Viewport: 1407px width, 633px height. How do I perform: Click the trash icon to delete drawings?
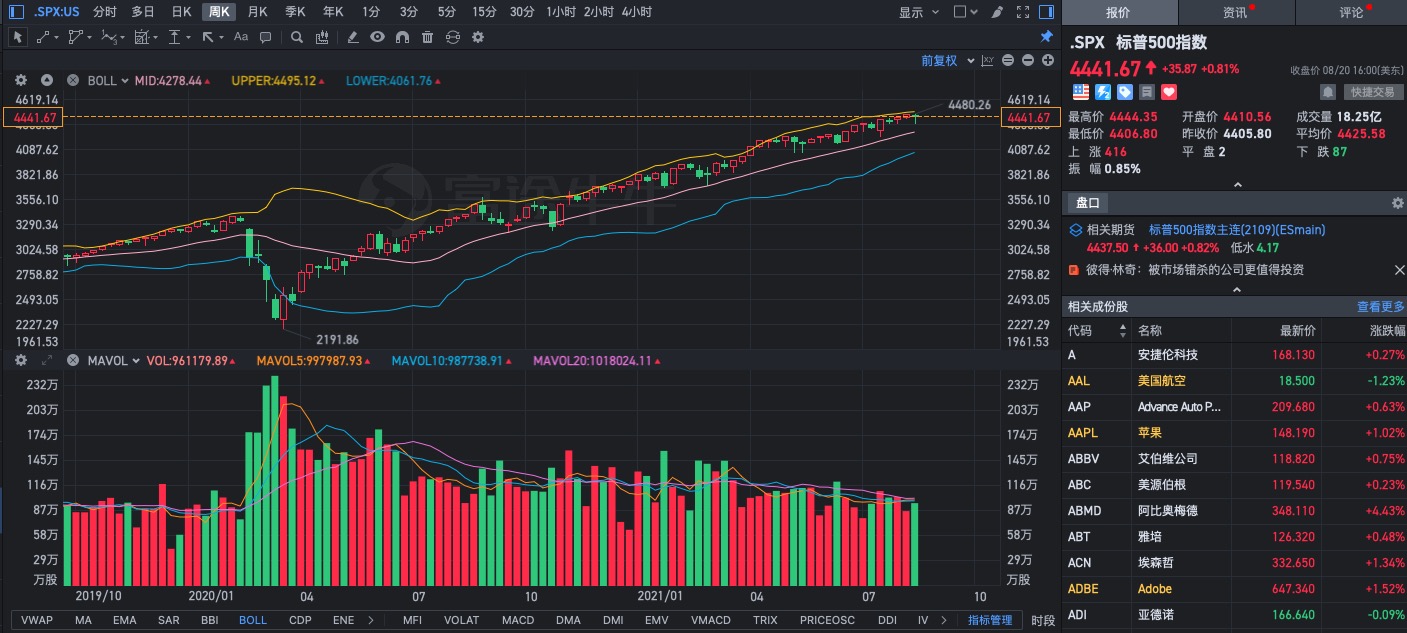[x=427, y=37]
